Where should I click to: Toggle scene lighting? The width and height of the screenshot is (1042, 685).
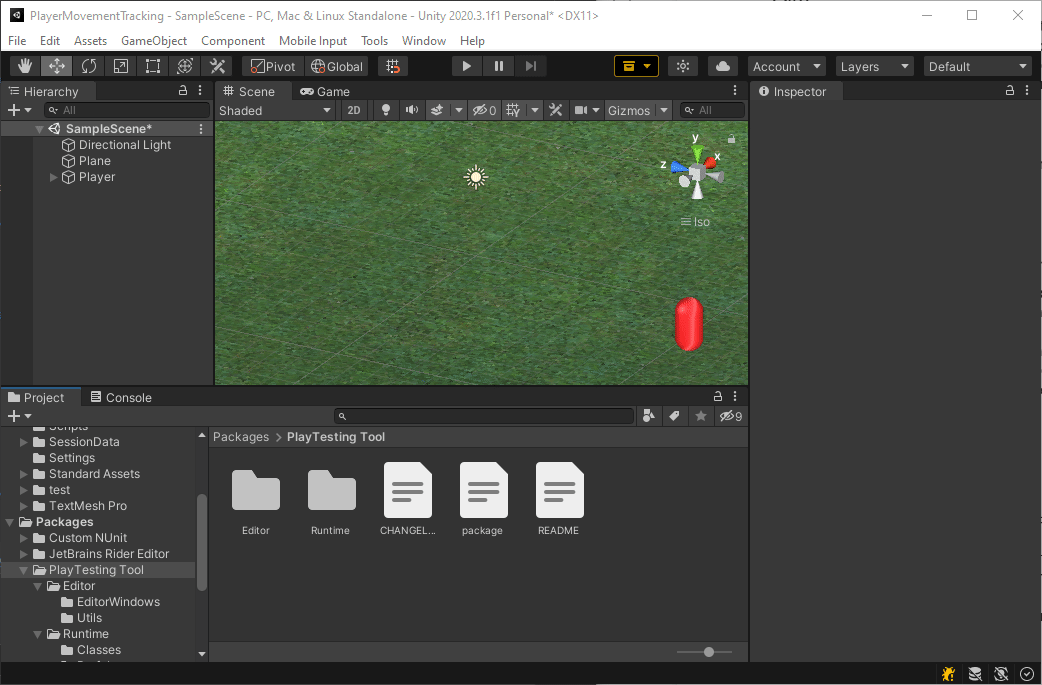coord(385,110)
